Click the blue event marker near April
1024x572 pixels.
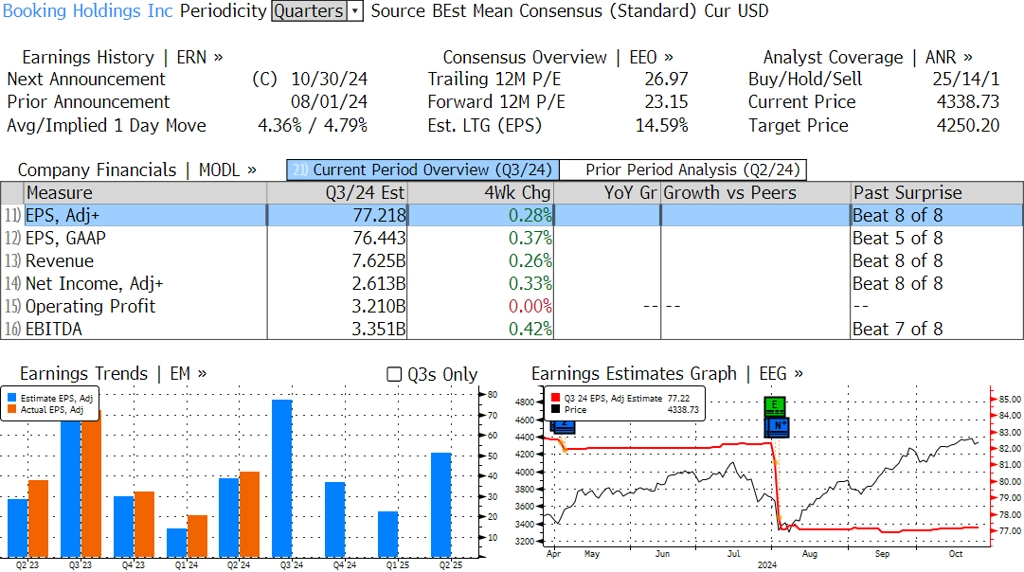(562, 426)
